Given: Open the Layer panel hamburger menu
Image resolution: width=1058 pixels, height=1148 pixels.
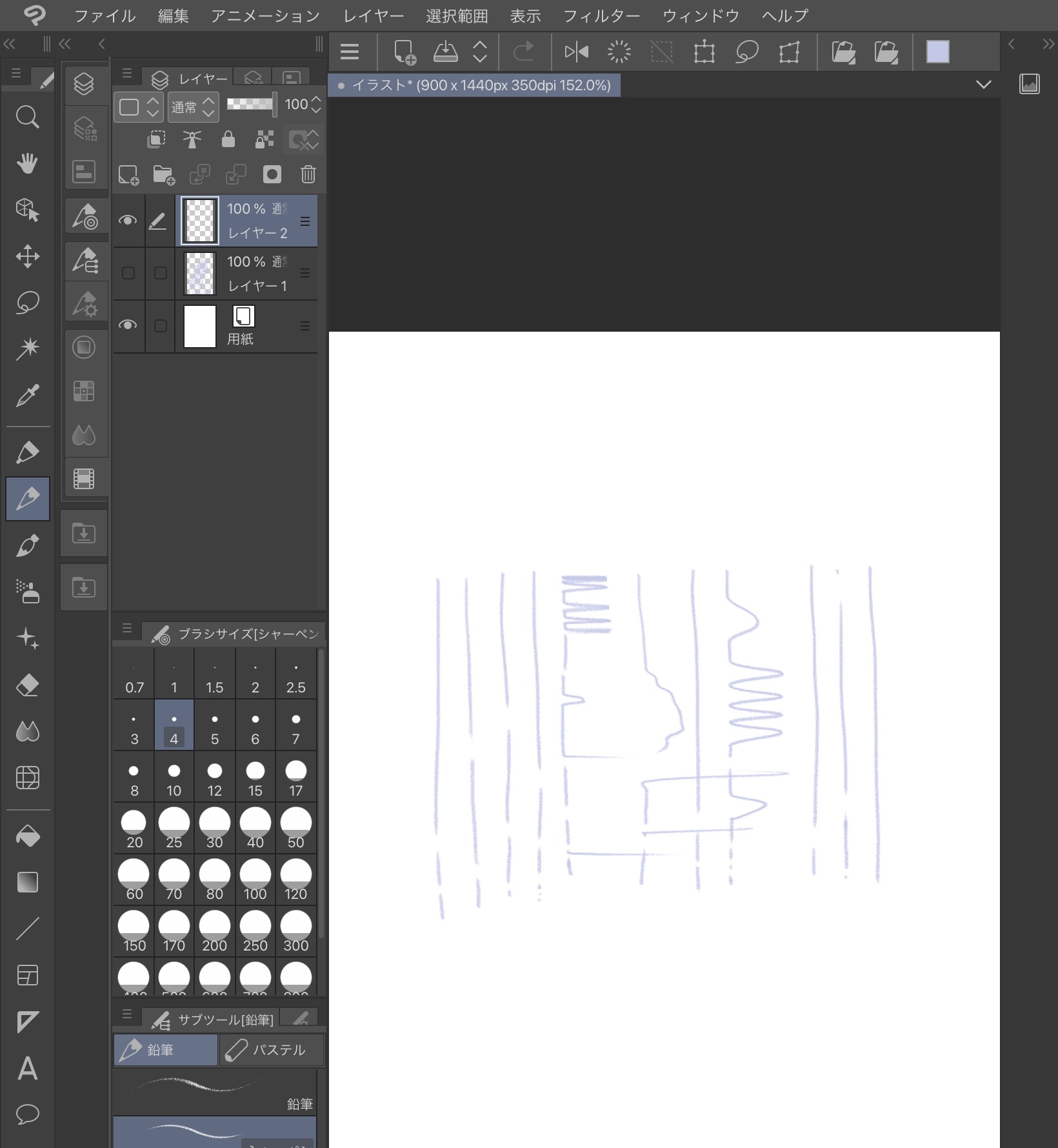Looking at the screenshot, I should (x=127, y=74).
